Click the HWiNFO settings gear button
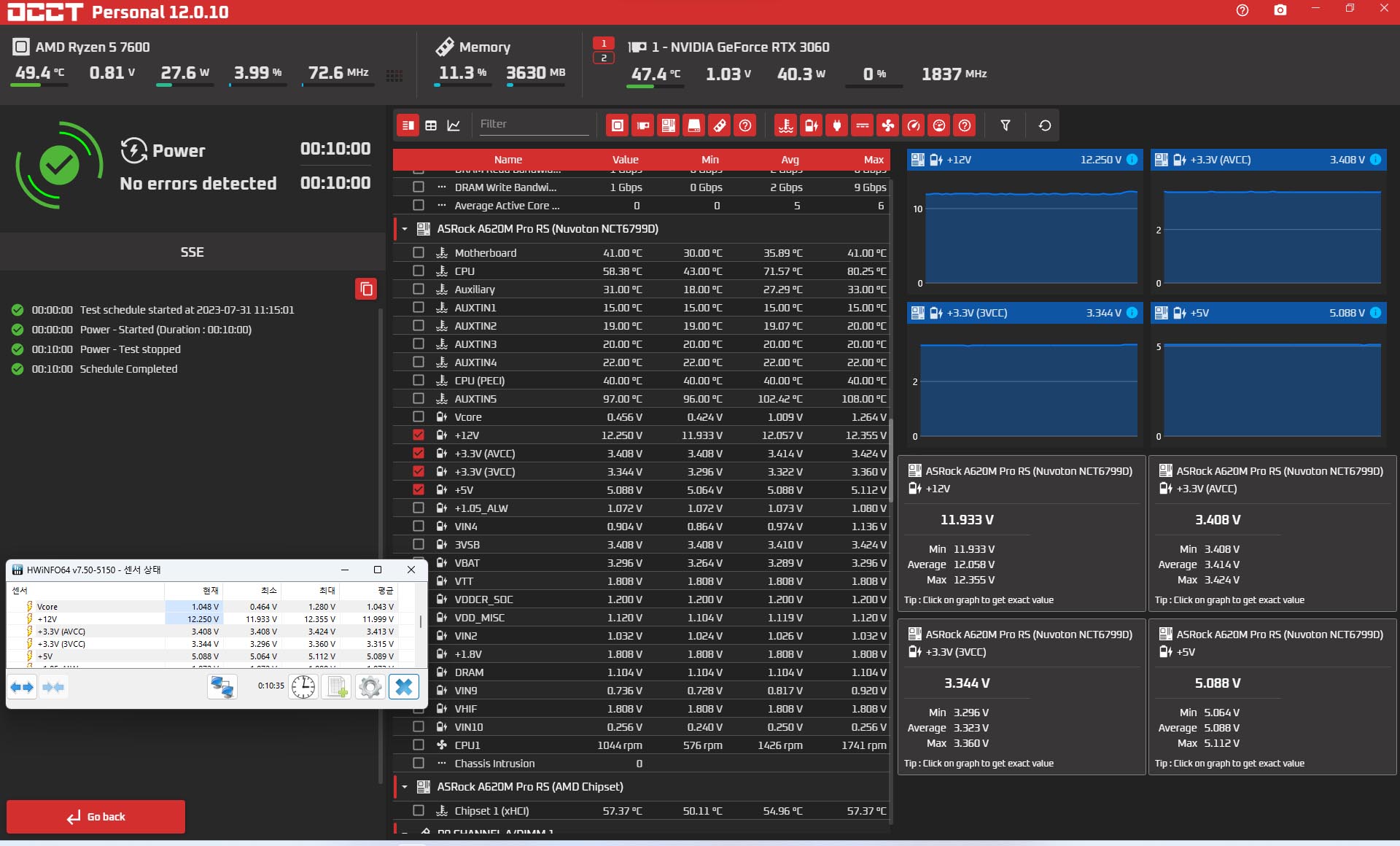1400x846 pixels. (x=370, y=686)
